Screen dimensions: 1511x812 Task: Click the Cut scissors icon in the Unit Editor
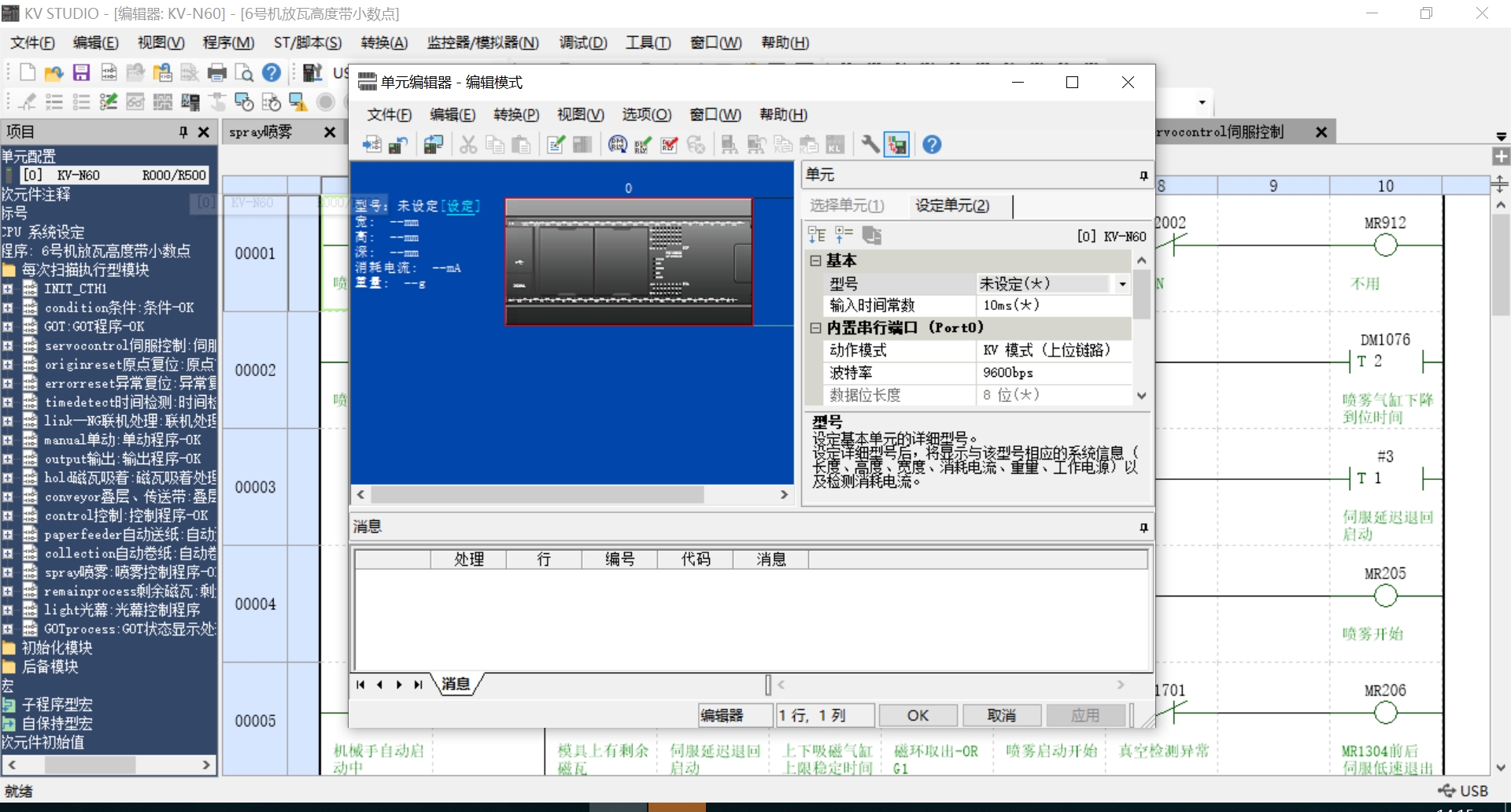tap(468, 145)
